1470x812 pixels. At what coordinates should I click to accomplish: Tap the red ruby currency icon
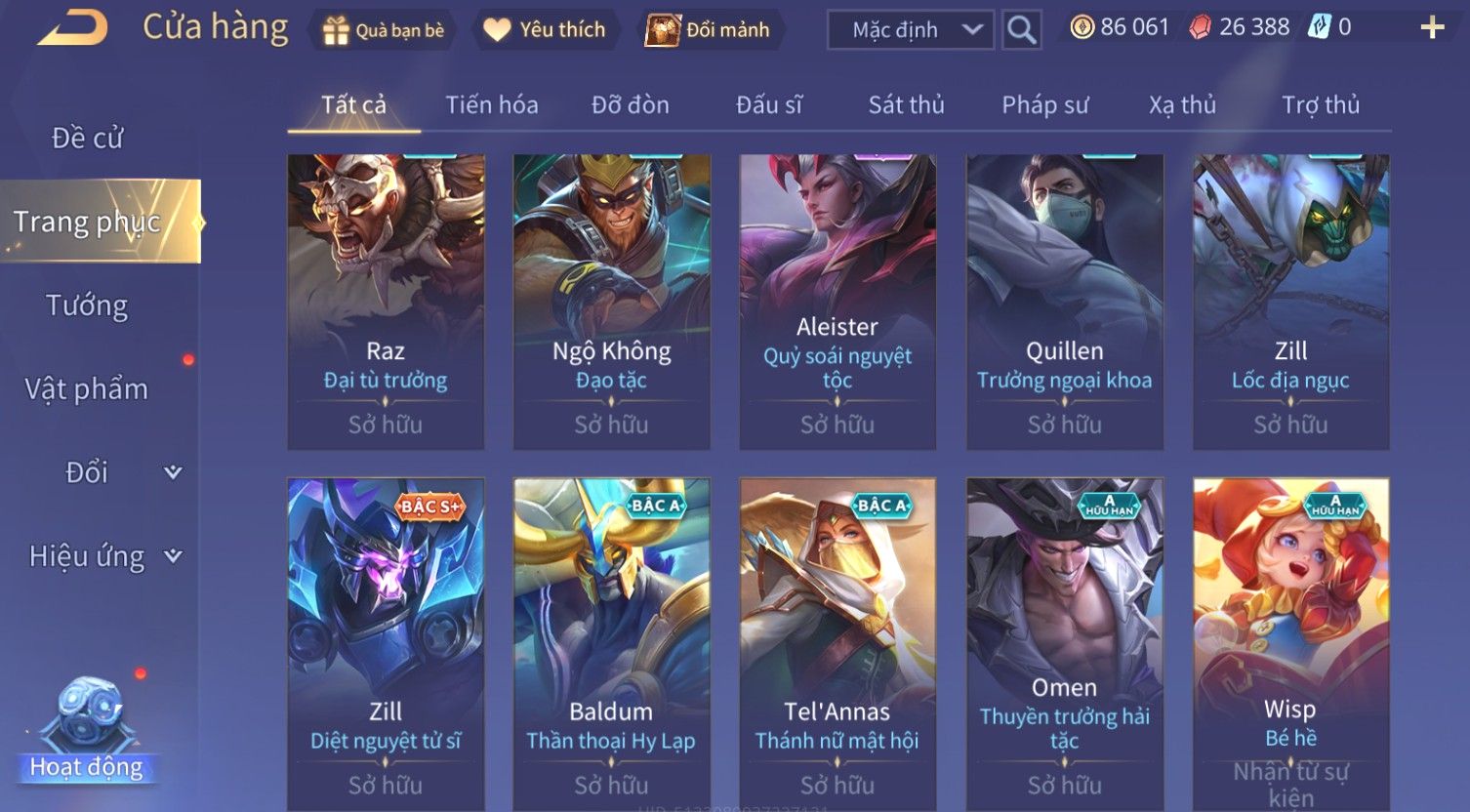pos(1200,27)
